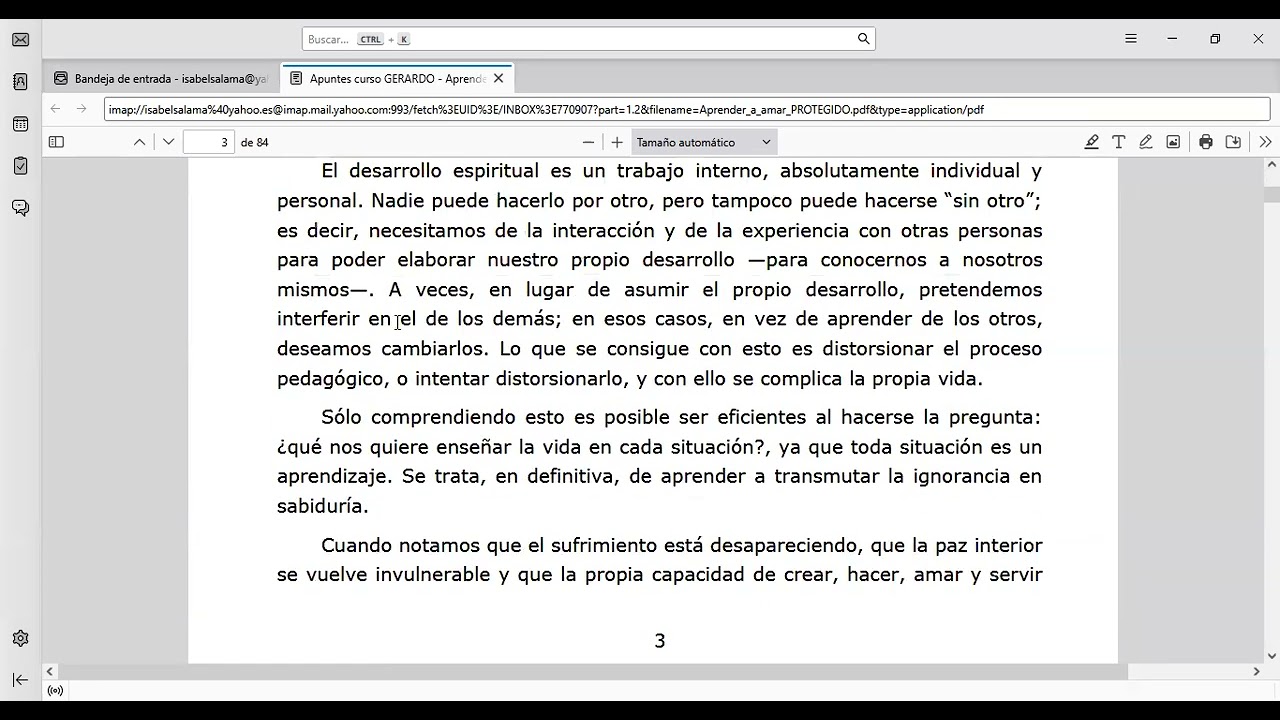Open the Tasks space icon
This screenshot has height=720, width=1280.
pos(20,166)
